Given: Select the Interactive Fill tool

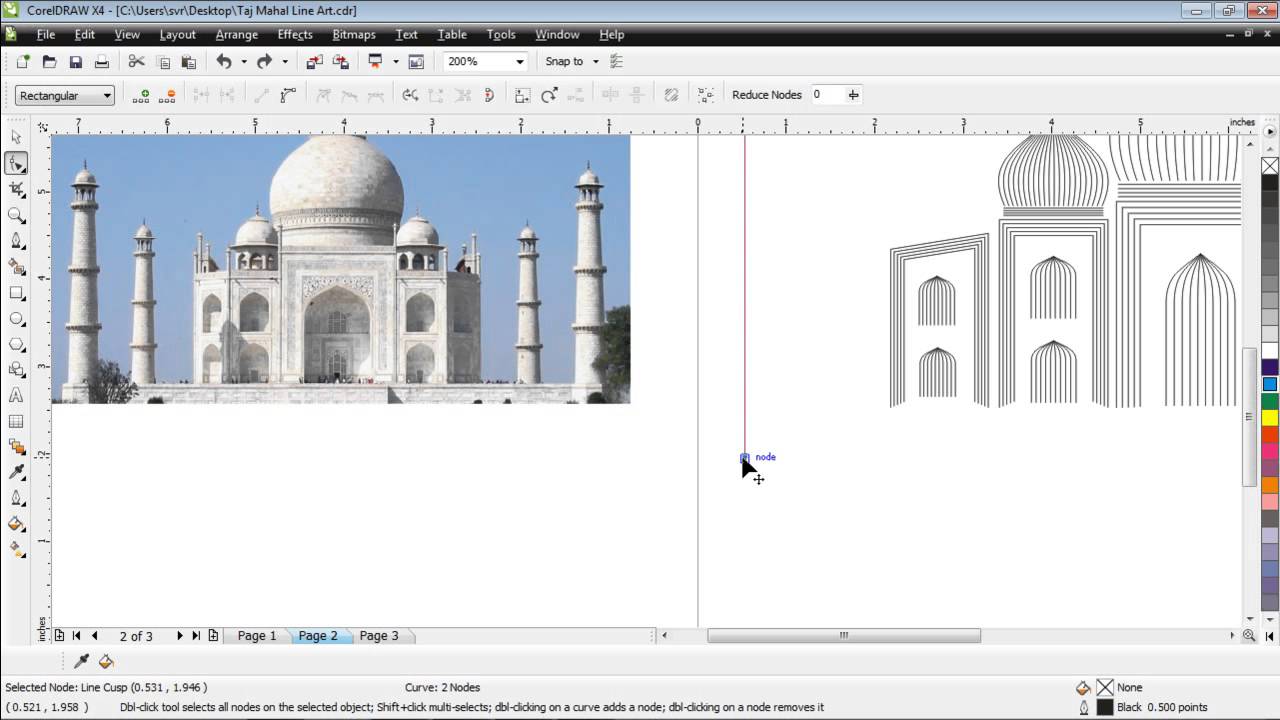Looking at the screenshot, I should pyautogui.click(x=16, y=549).
